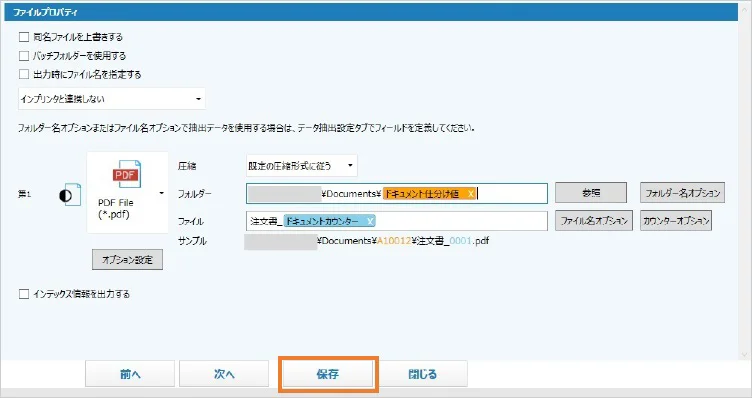
Task: Click the サンプル label
Action: click(x=192, y=241)
